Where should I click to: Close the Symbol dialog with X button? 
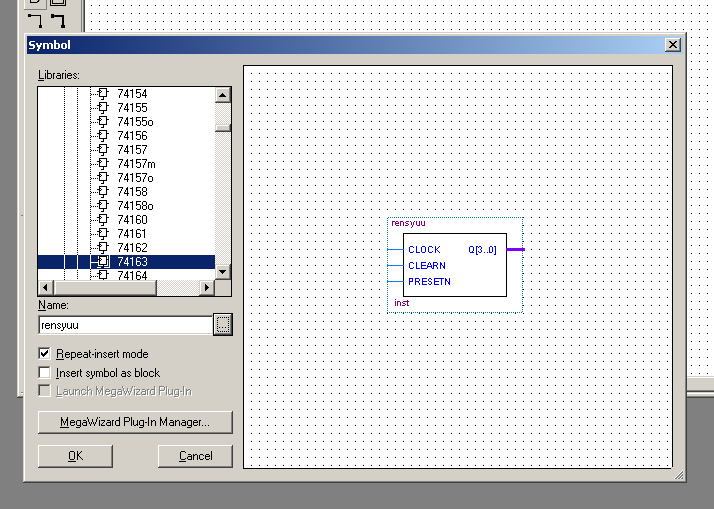673,45
